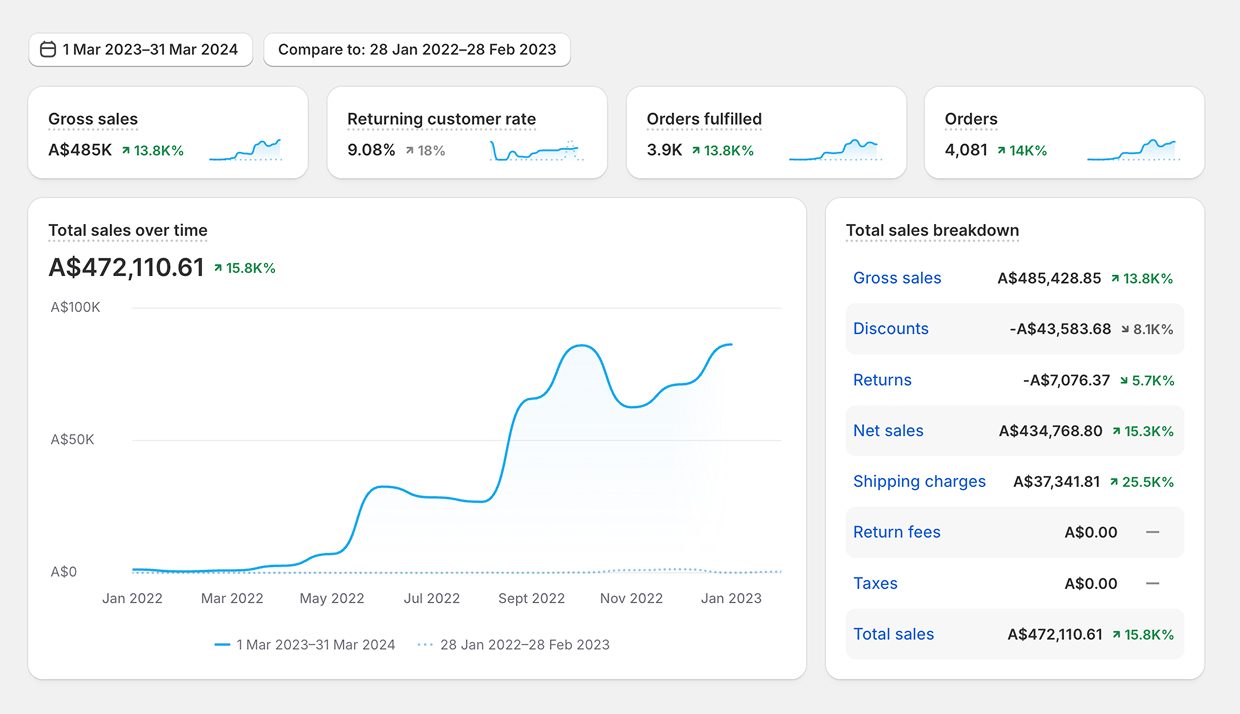Image resolution: width=1240 pixels, height=714 pixels.
Task: Open Total sales link in breakdown list
Action: tap(893, 634)
